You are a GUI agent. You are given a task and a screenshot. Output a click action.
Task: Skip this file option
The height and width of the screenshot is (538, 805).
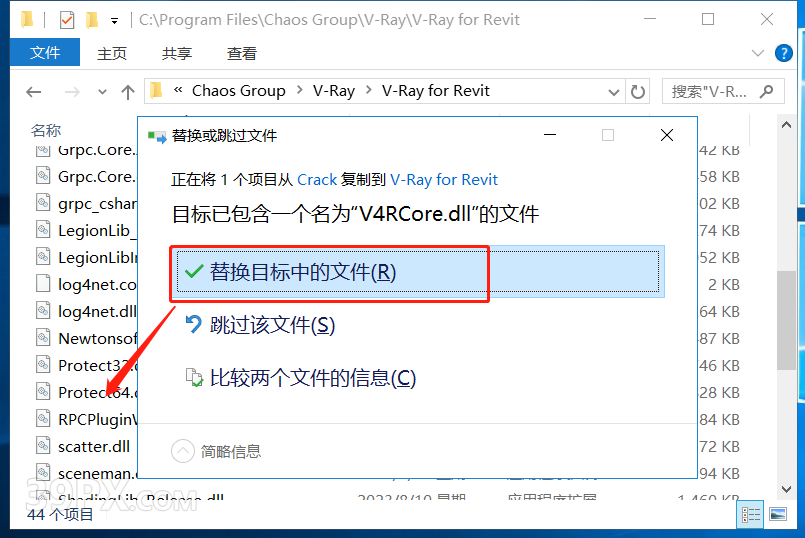(260, 325)
